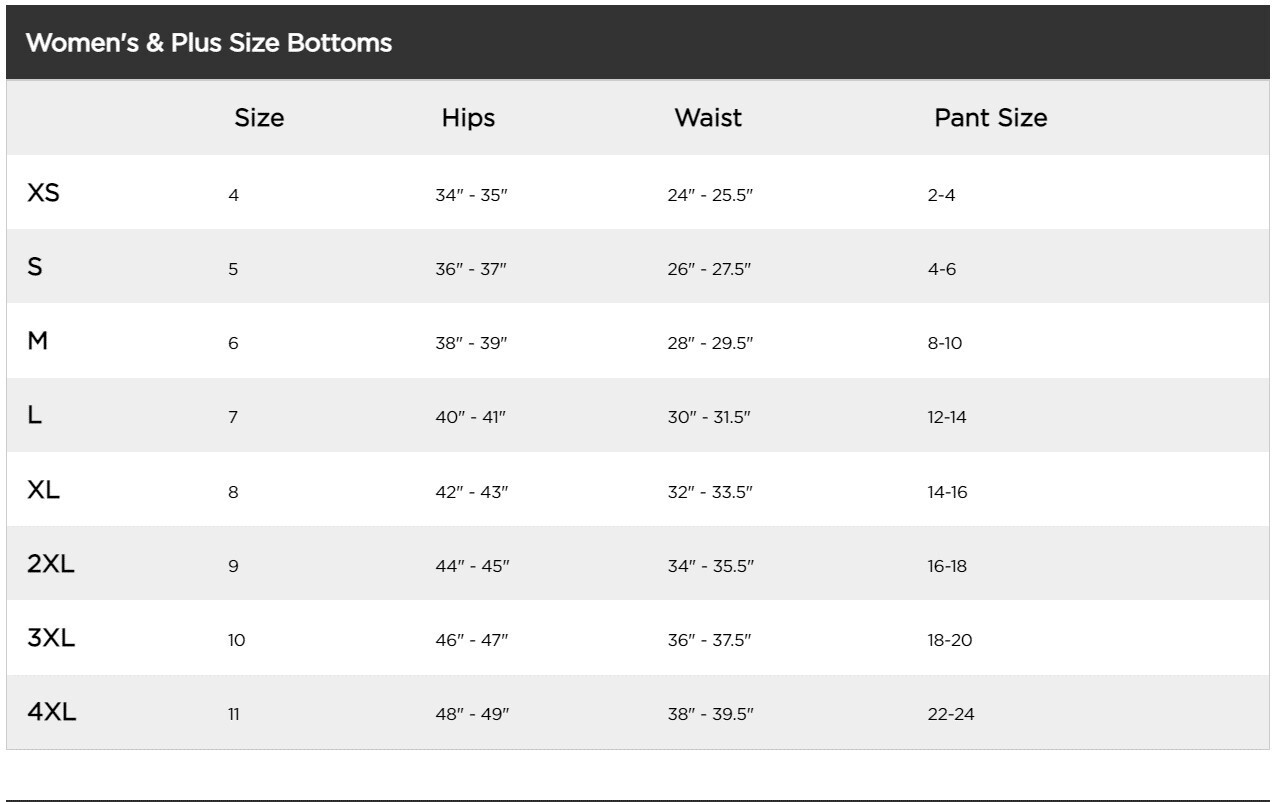Screen dimensions: 1272x802
Task: Click hips measurement 36" - 37"
Action: tap(472, 269)
